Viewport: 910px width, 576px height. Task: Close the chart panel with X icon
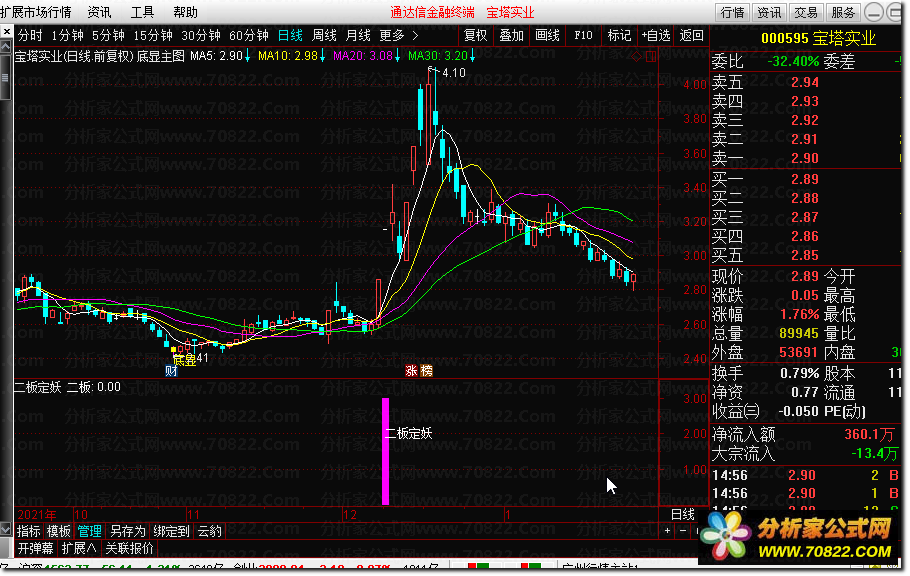(x=6, y=31)
